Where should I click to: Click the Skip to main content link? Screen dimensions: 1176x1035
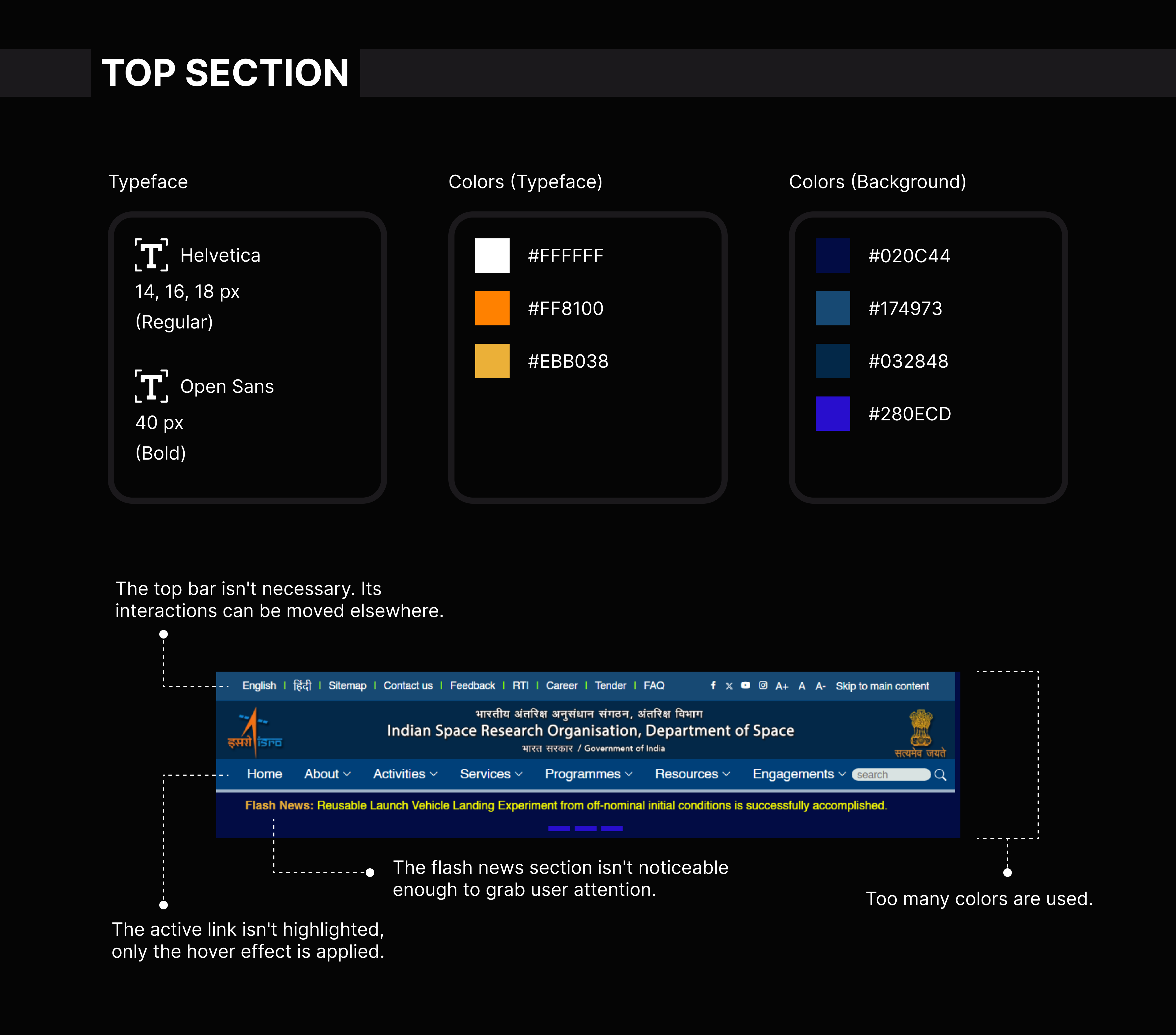pos(882,686)
